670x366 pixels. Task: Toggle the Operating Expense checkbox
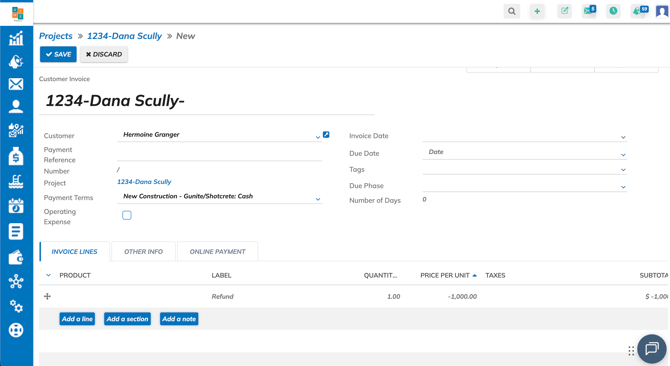[x=127, y=215]
